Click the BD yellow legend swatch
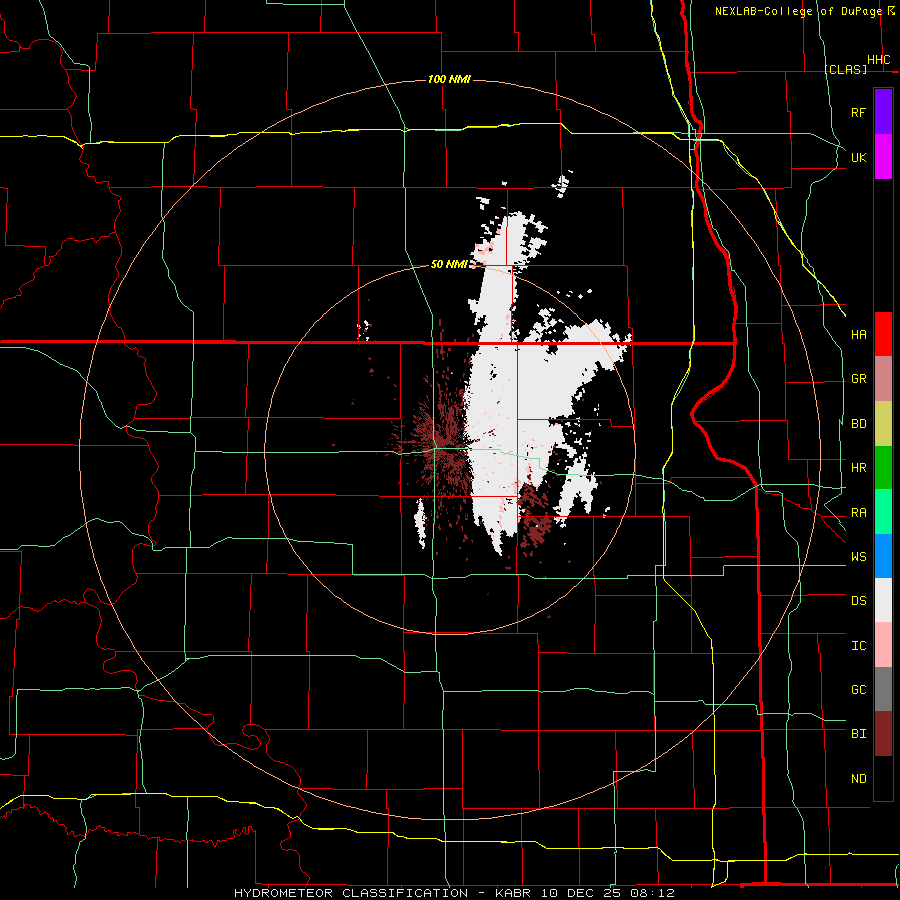 [883, 424]
